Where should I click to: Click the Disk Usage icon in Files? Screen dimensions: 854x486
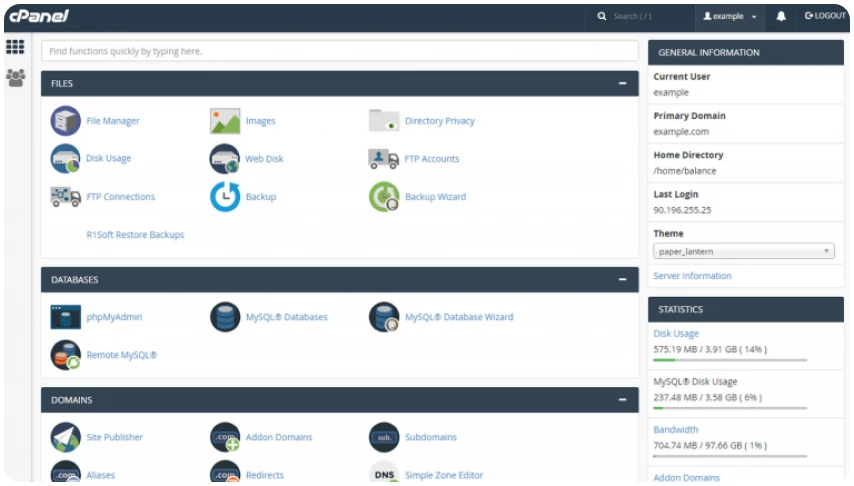66,159
